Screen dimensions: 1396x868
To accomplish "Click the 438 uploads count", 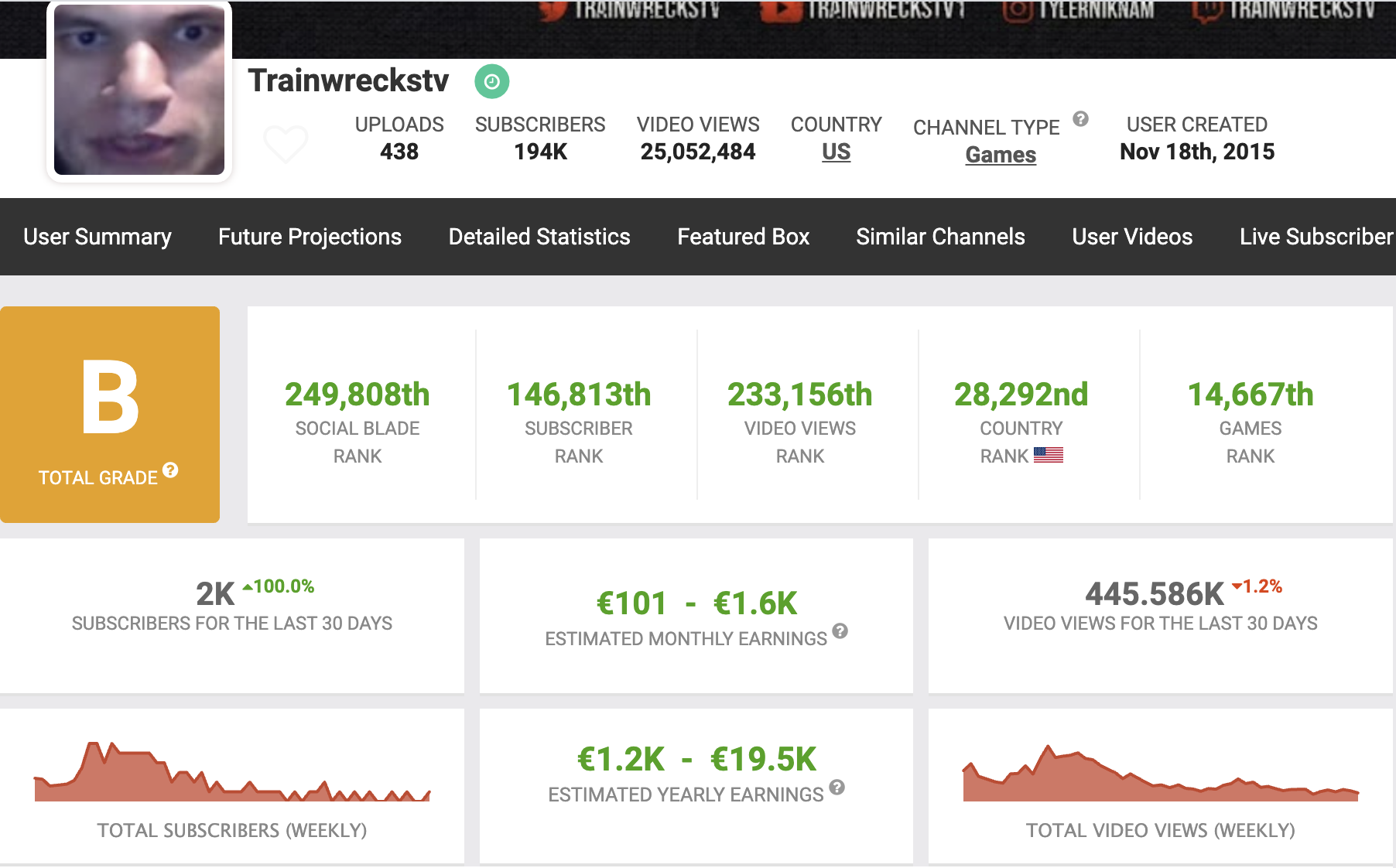I will (399, 152).
